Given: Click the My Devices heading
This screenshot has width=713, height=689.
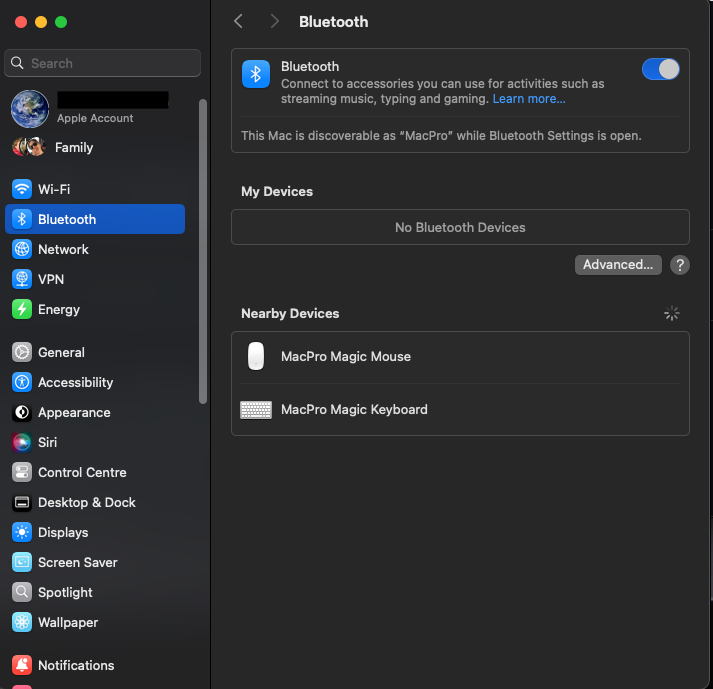Looking at the screenshot, I should pyautogui.click(x=277, y=191).
